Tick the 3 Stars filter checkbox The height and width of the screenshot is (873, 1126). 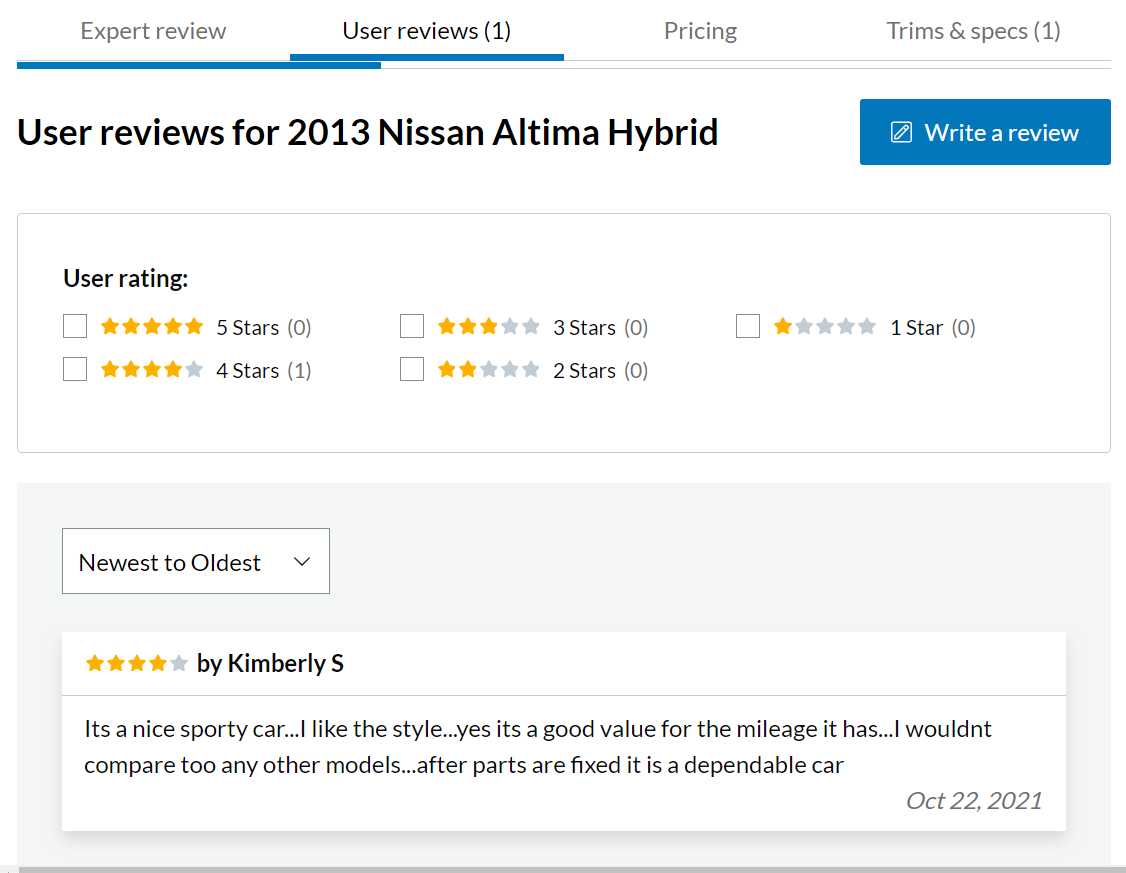pos(412,327)
